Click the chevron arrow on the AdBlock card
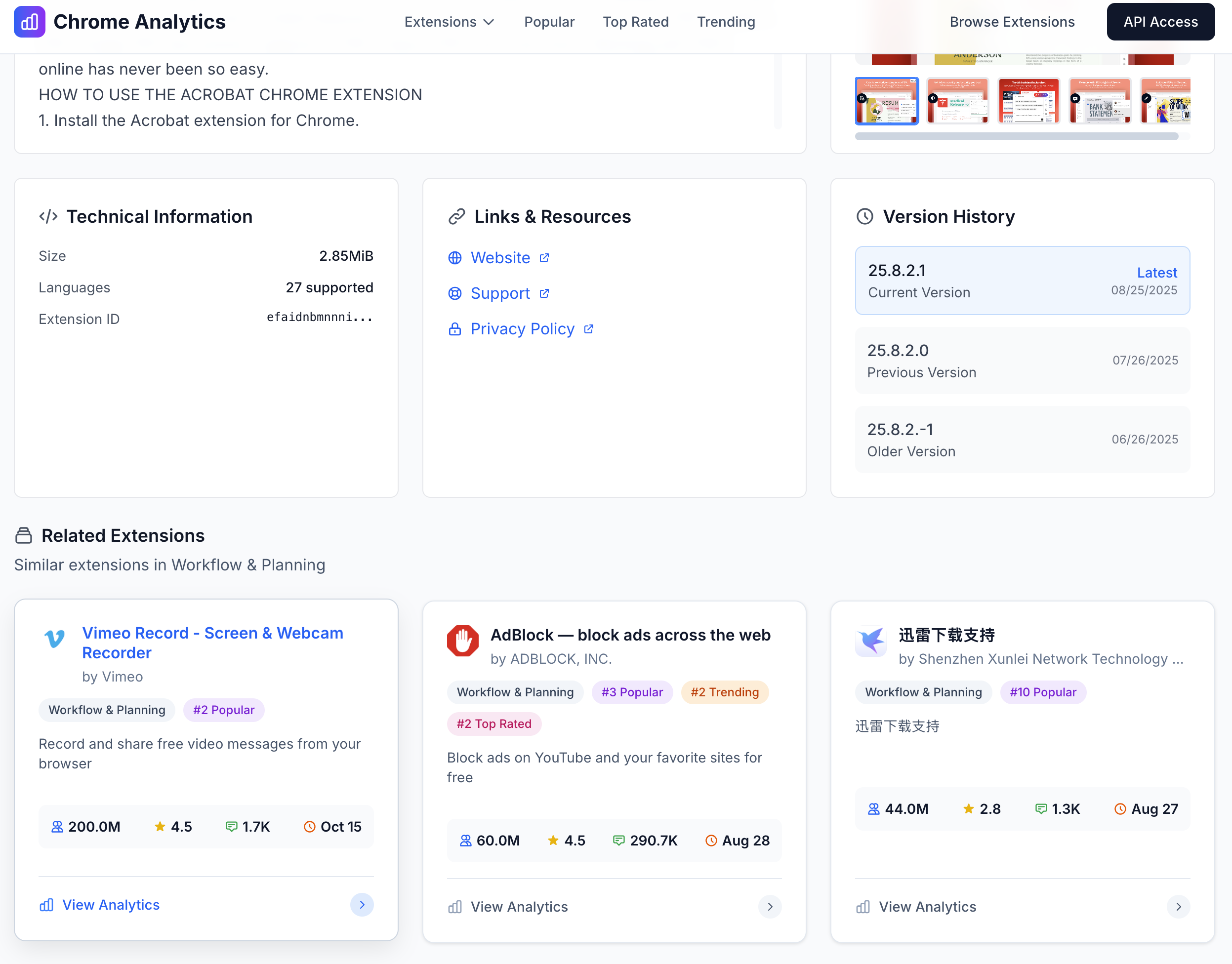Image resolution: width=1232 pixels, height=964 pixels. click(769, 907)
